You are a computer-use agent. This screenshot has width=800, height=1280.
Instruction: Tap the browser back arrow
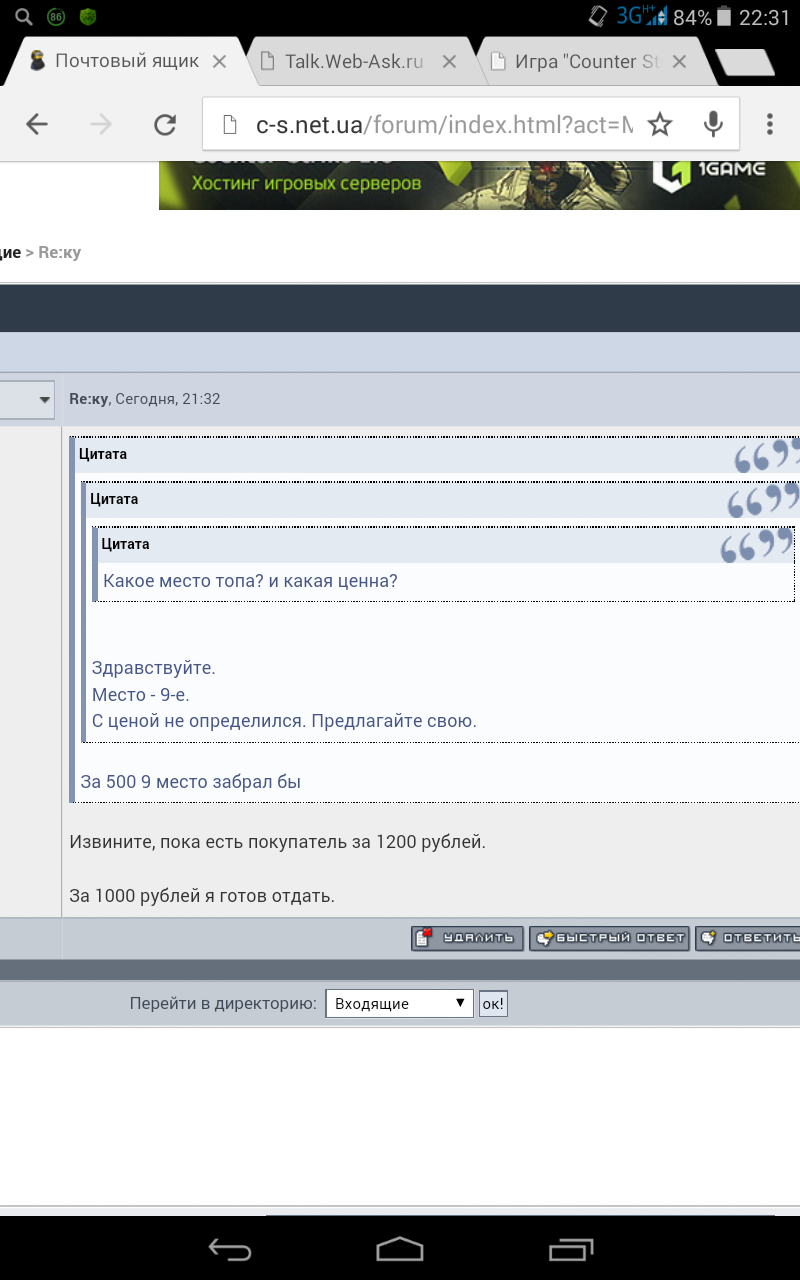pyautogui.click(x=37, y=124)
